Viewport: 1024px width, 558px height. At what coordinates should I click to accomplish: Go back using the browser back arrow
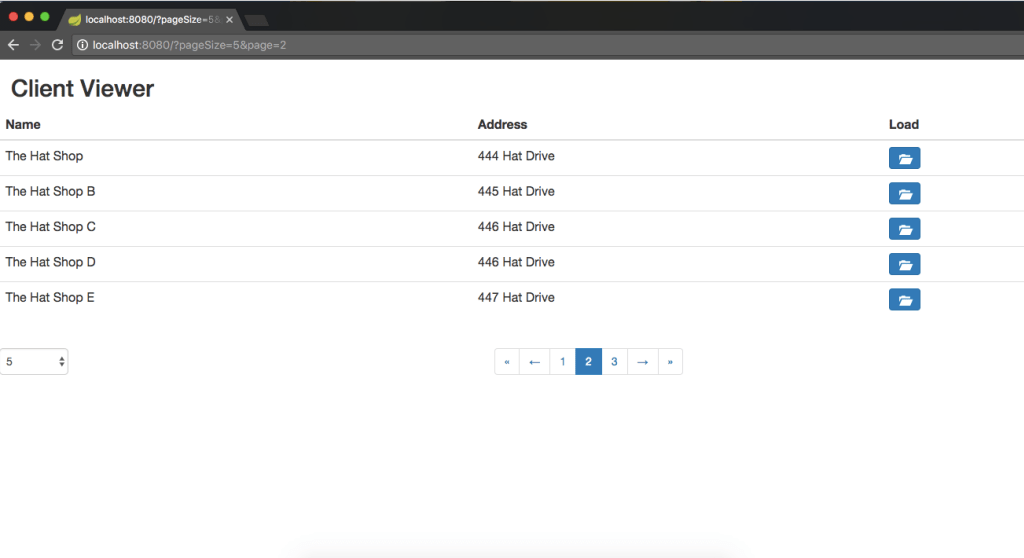(x=13, y=45)
